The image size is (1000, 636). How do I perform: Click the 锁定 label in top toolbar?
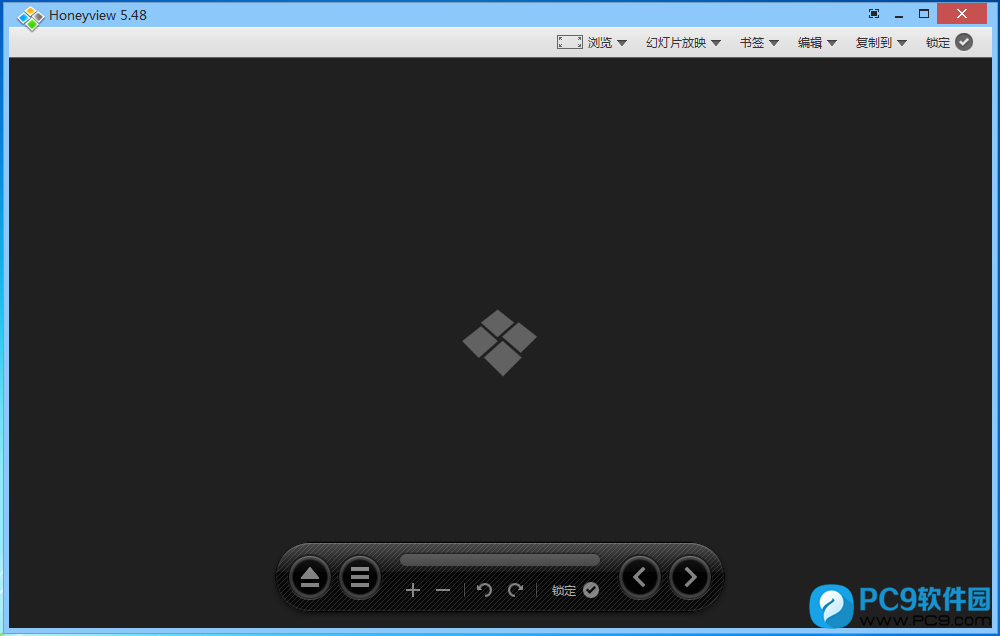pyautogui.click(x=938, y=43)
